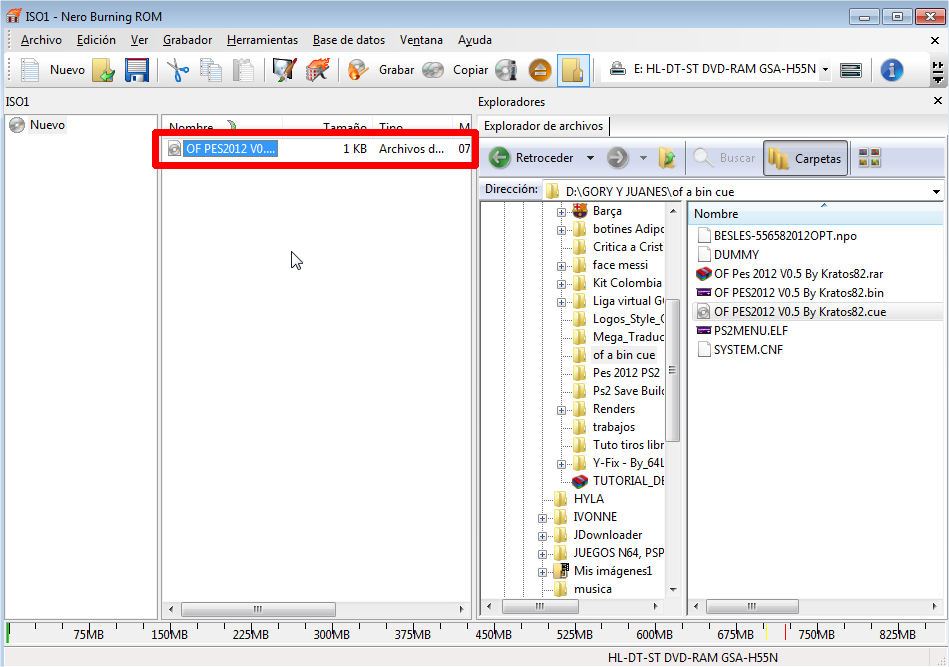Click the Nuevo new compilation toolbar icon

point(30,70)
